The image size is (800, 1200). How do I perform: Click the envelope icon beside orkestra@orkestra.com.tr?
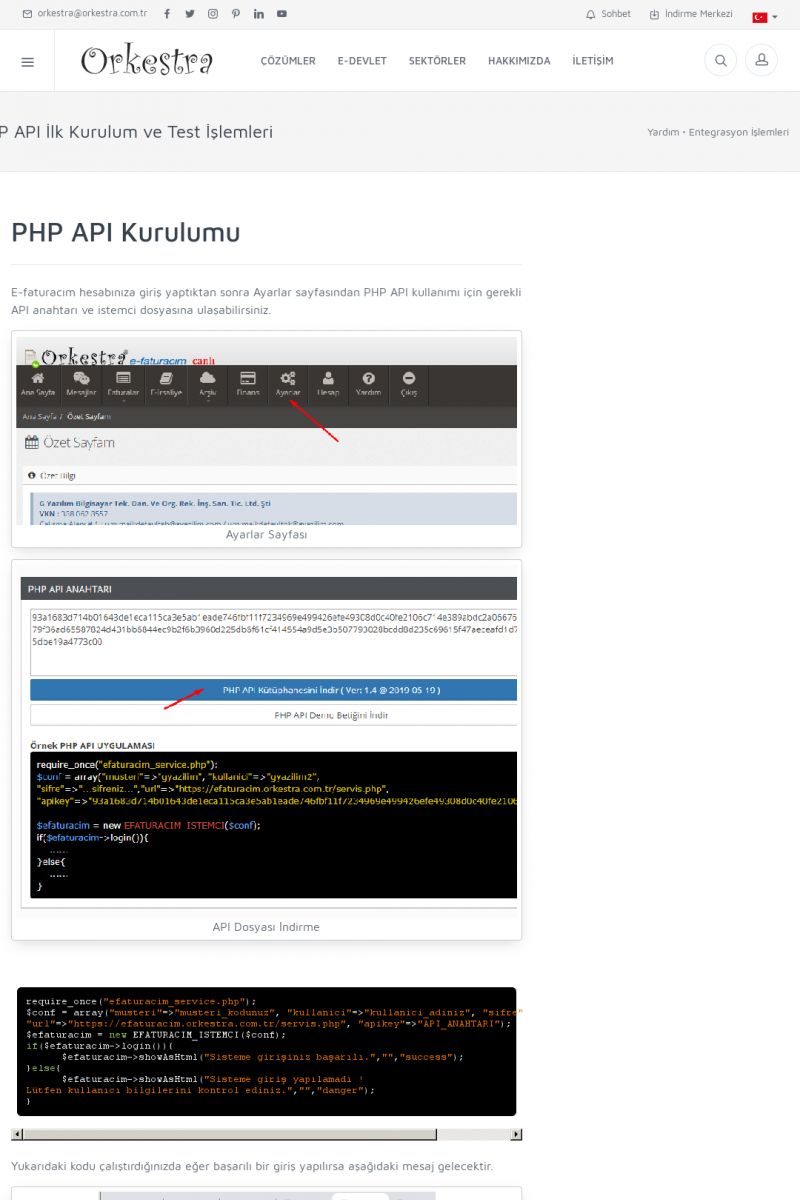pos(27,14)
